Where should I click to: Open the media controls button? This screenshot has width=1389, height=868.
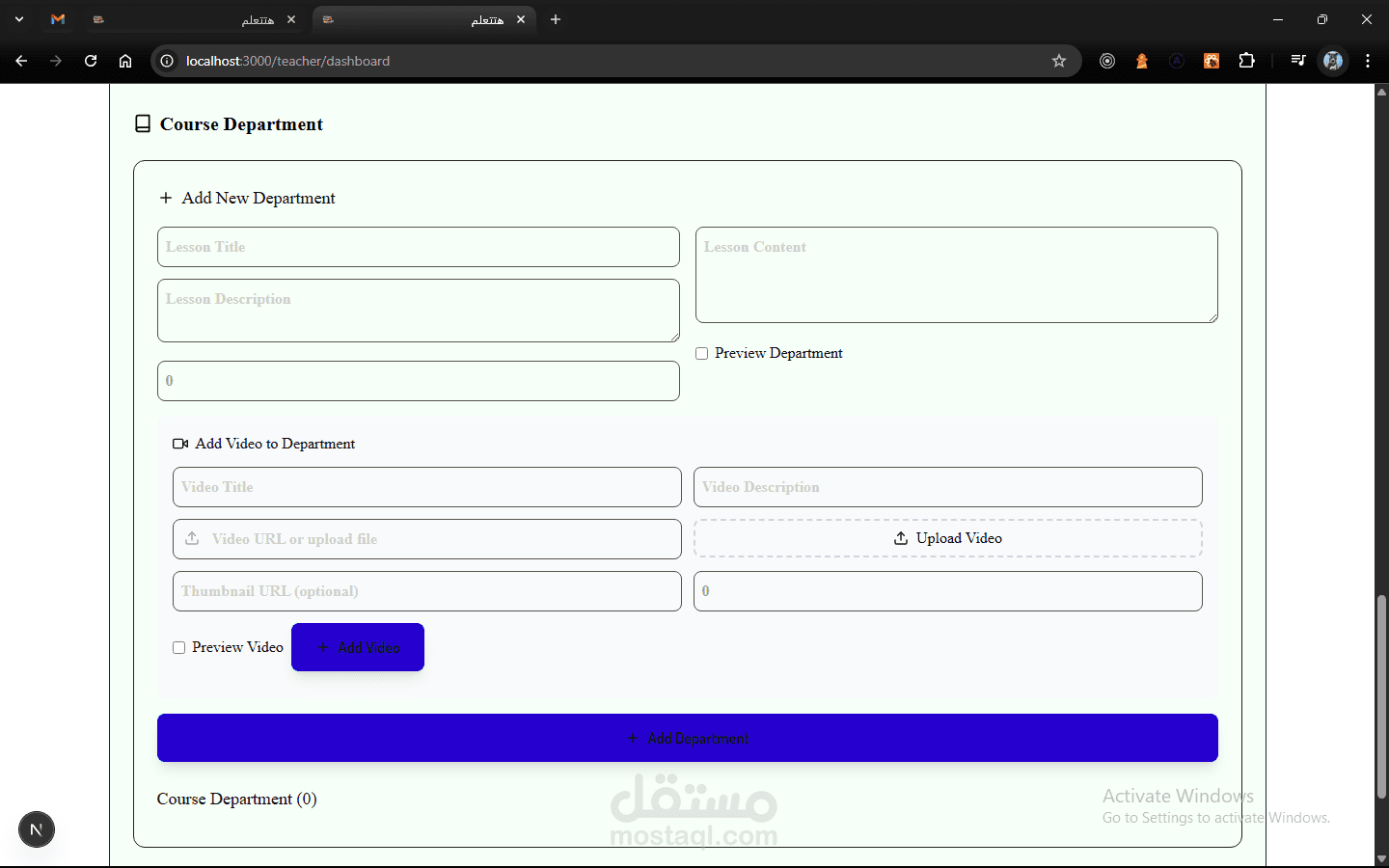tap(1298, 61)
